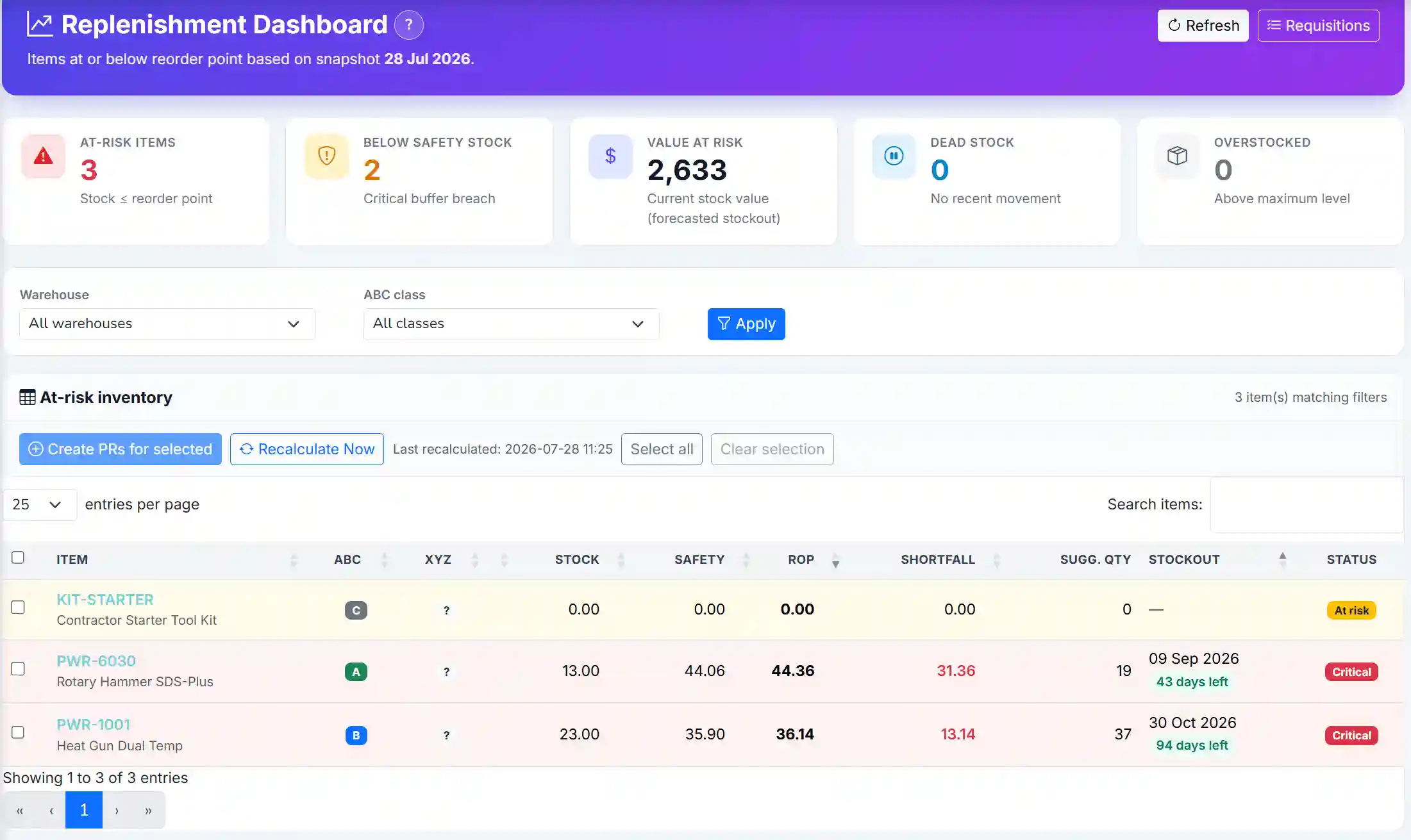This screenshot has width=1411, height=840.
Task: Click the XYZ question mark for KIT-STARTER
Action: click(x=446, y=610)
